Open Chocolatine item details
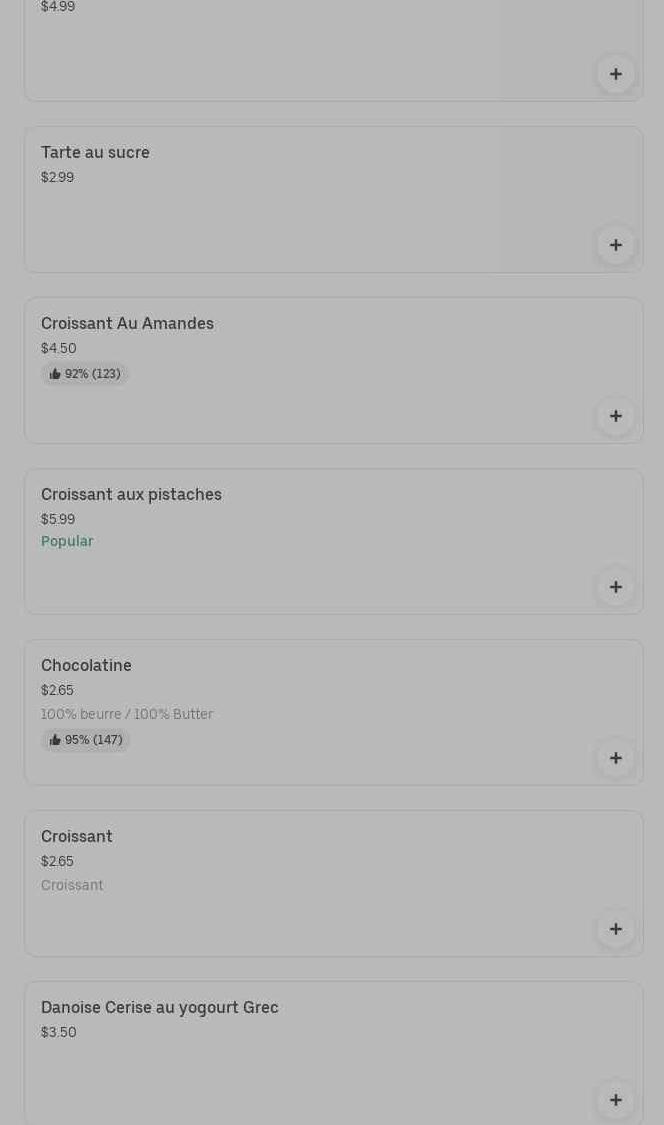This screenshot has height=1125, width=664. (86, 666)
